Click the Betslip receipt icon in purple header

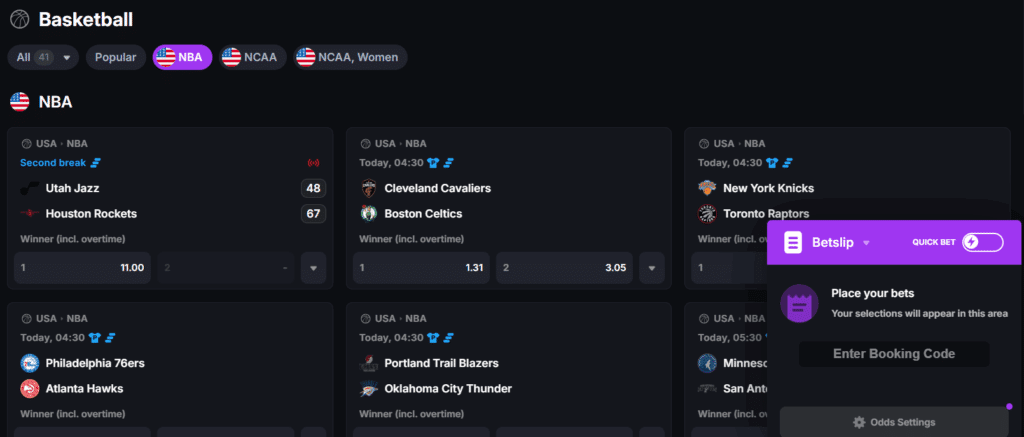(x=793, y=242)
